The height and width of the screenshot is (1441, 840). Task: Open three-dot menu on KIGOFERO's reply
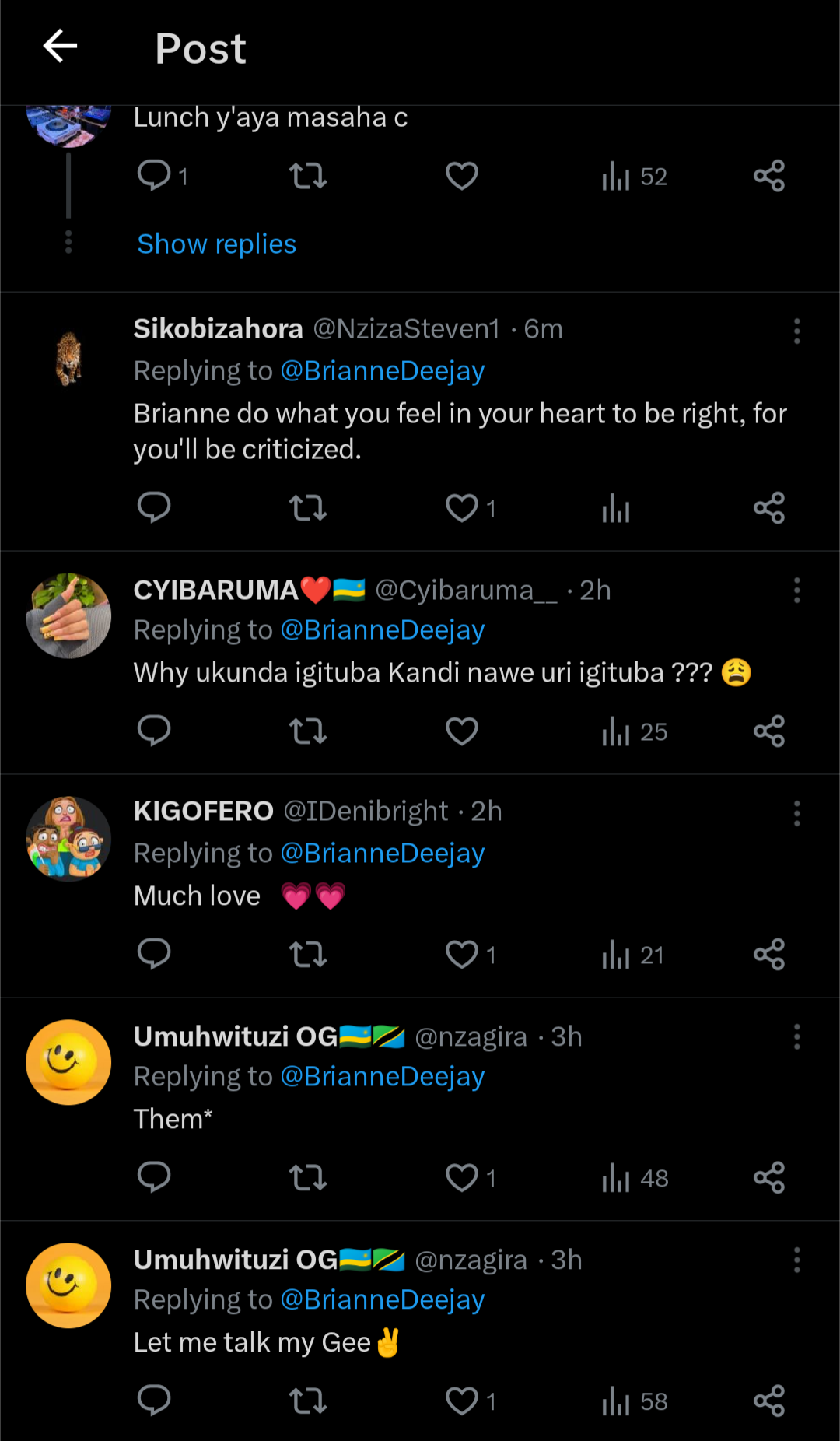[796, 814]
